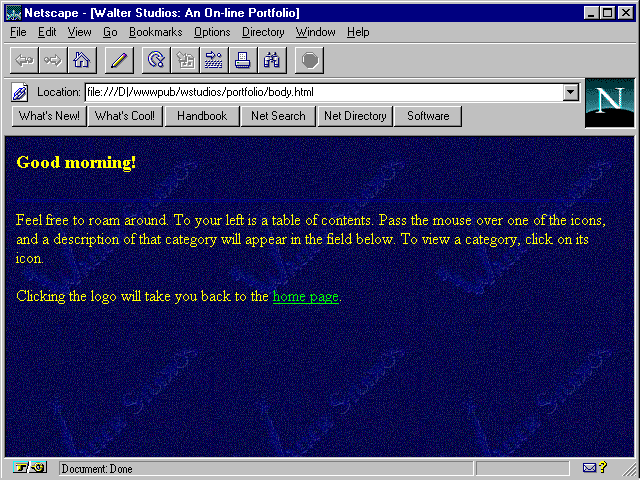Reload the page with the Reload icon
The width and height of the screenshot is (640, 480).
click(x=156, y=60)
